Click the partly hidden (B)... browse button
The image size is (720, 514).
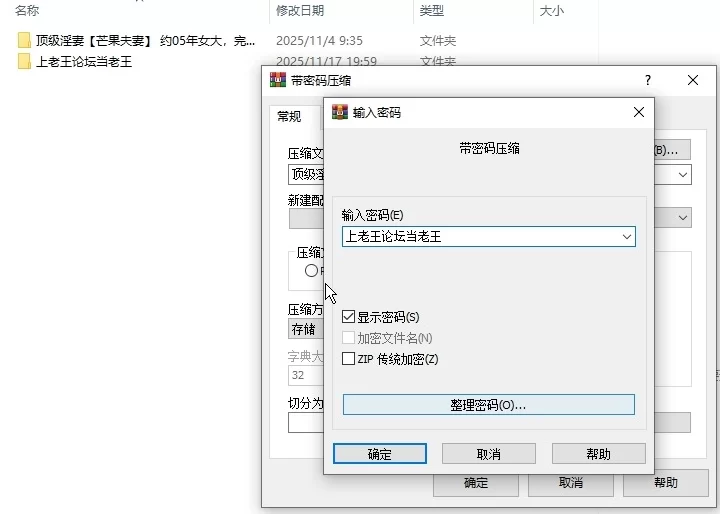point(672,150)
